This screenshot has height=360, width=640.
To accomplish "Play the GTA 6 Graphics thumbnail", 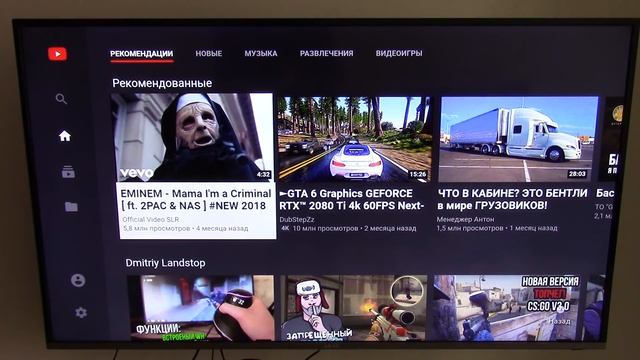I will [354, 139].
